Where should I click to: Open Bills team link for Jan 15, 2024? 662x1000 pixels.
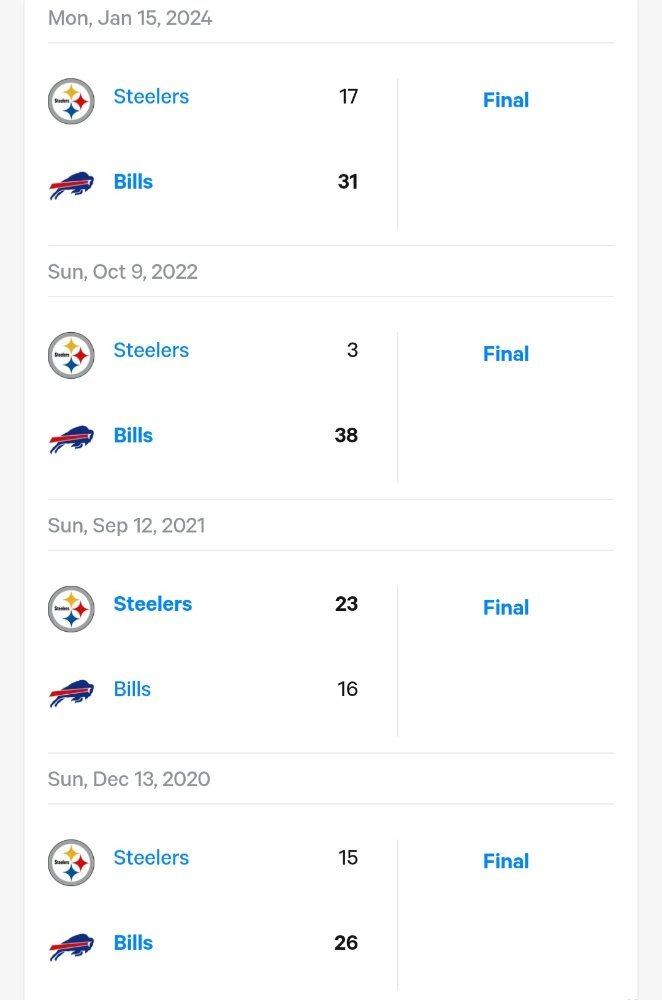coord(133,182)
